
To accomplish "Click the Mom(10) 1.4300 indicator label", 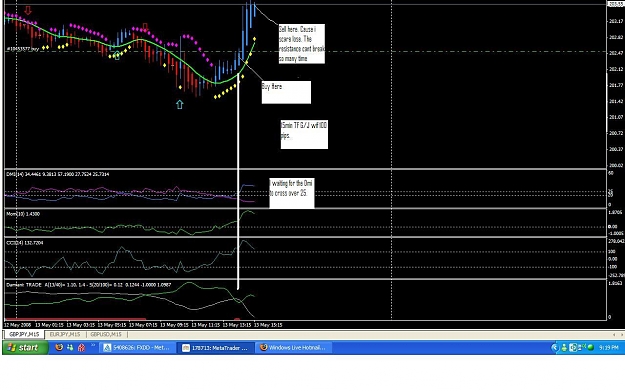I will click(x=23, y=214).
